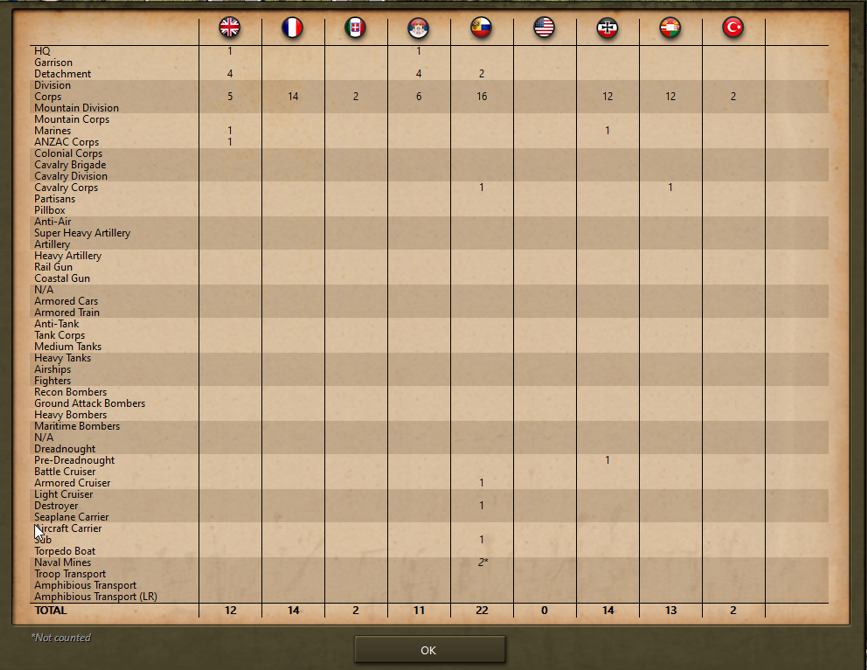Viewport: 867px width, 670px height.
Task: Click the Serbia Corps value 6
Action: tap(419, 96)
